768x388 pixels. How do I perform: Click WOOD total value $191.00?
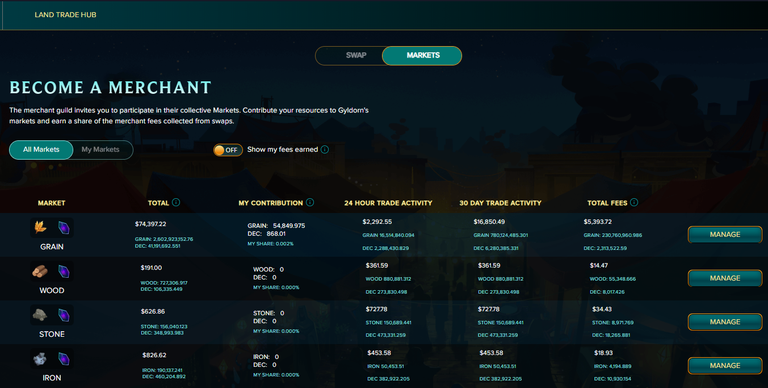point(151,267)
